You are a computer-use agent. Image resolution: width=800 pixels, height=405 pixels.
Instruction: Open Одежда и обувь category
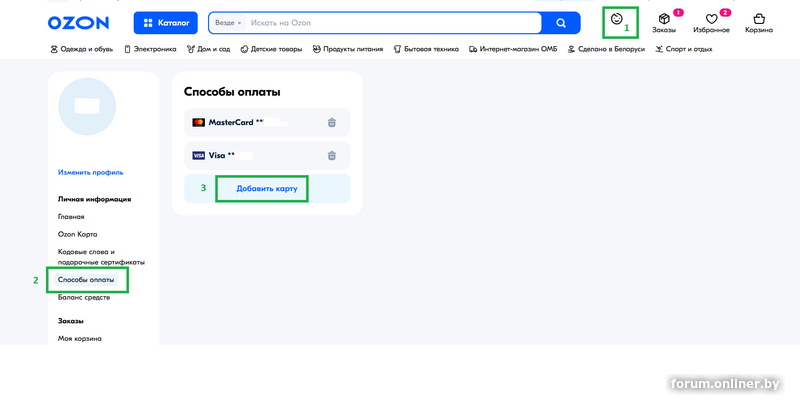tap(82, 49)
